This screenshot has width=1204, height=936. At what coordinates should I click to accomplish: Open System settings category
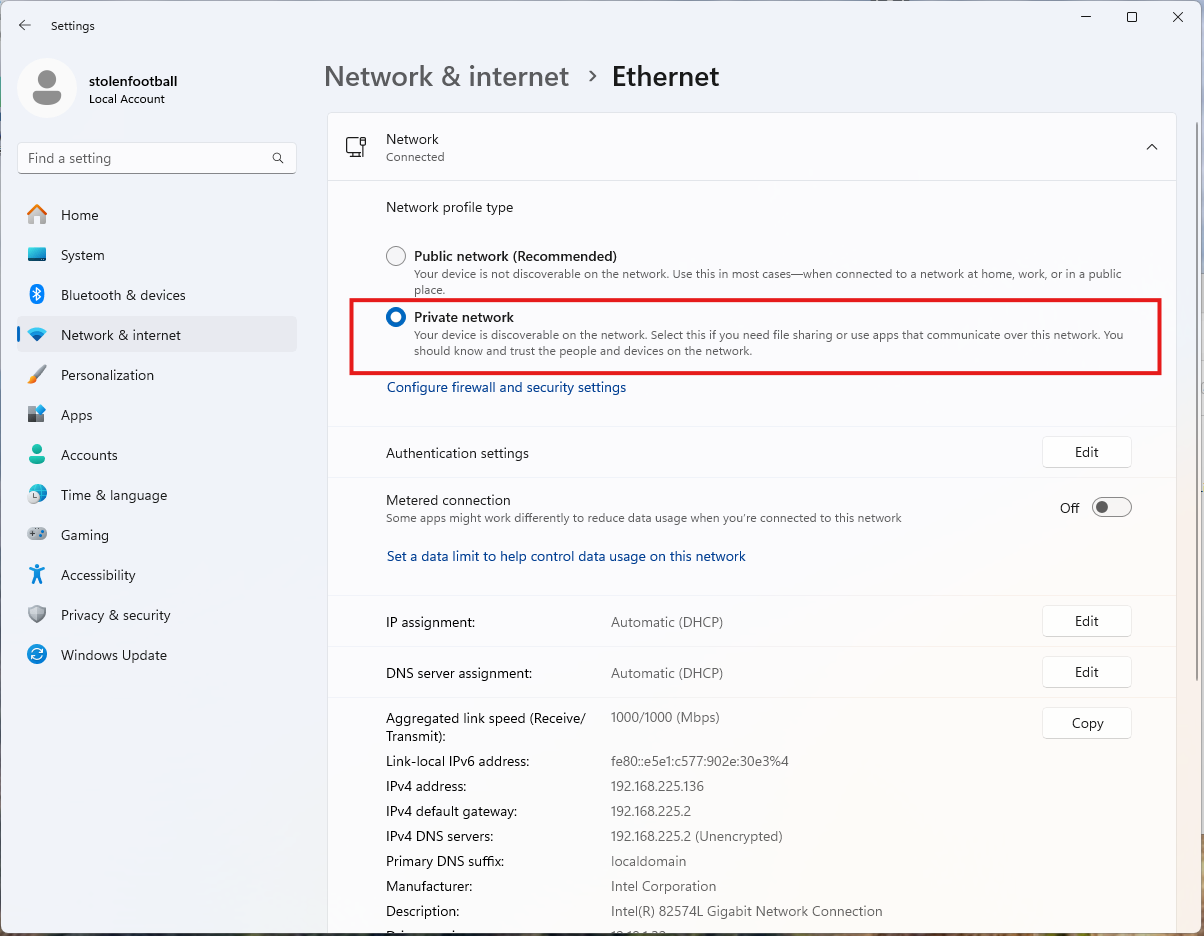click(x=157, y=254)
